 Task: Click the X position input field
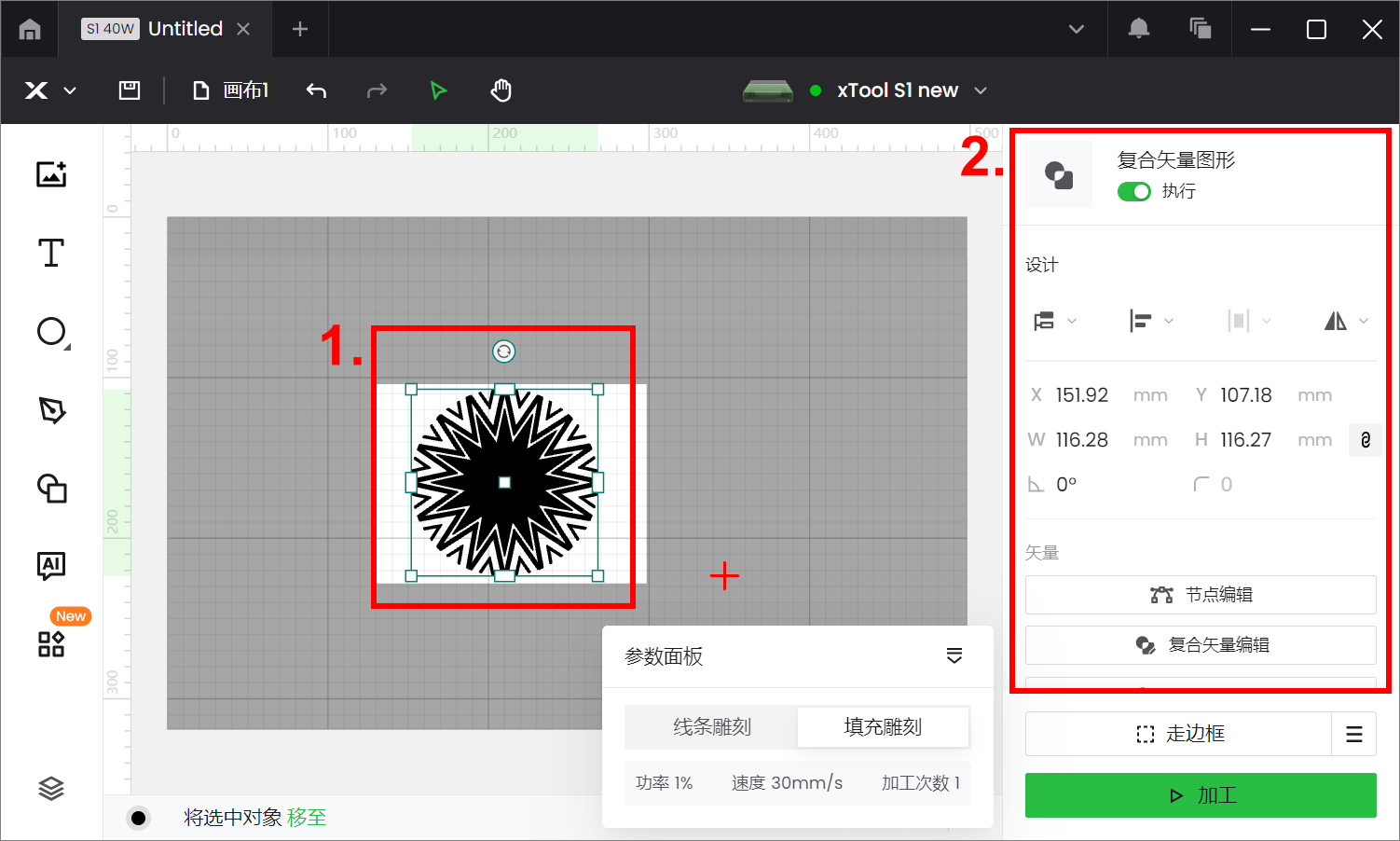(x=1082, y=395)
